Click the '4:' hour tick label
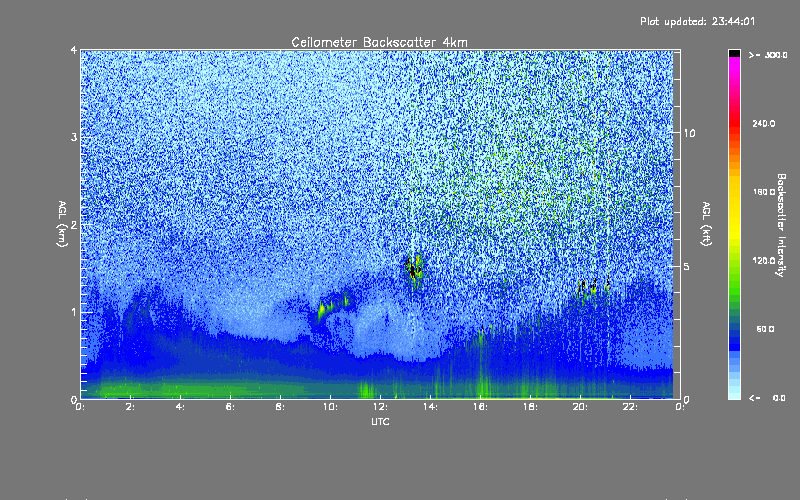 (181, 407)
